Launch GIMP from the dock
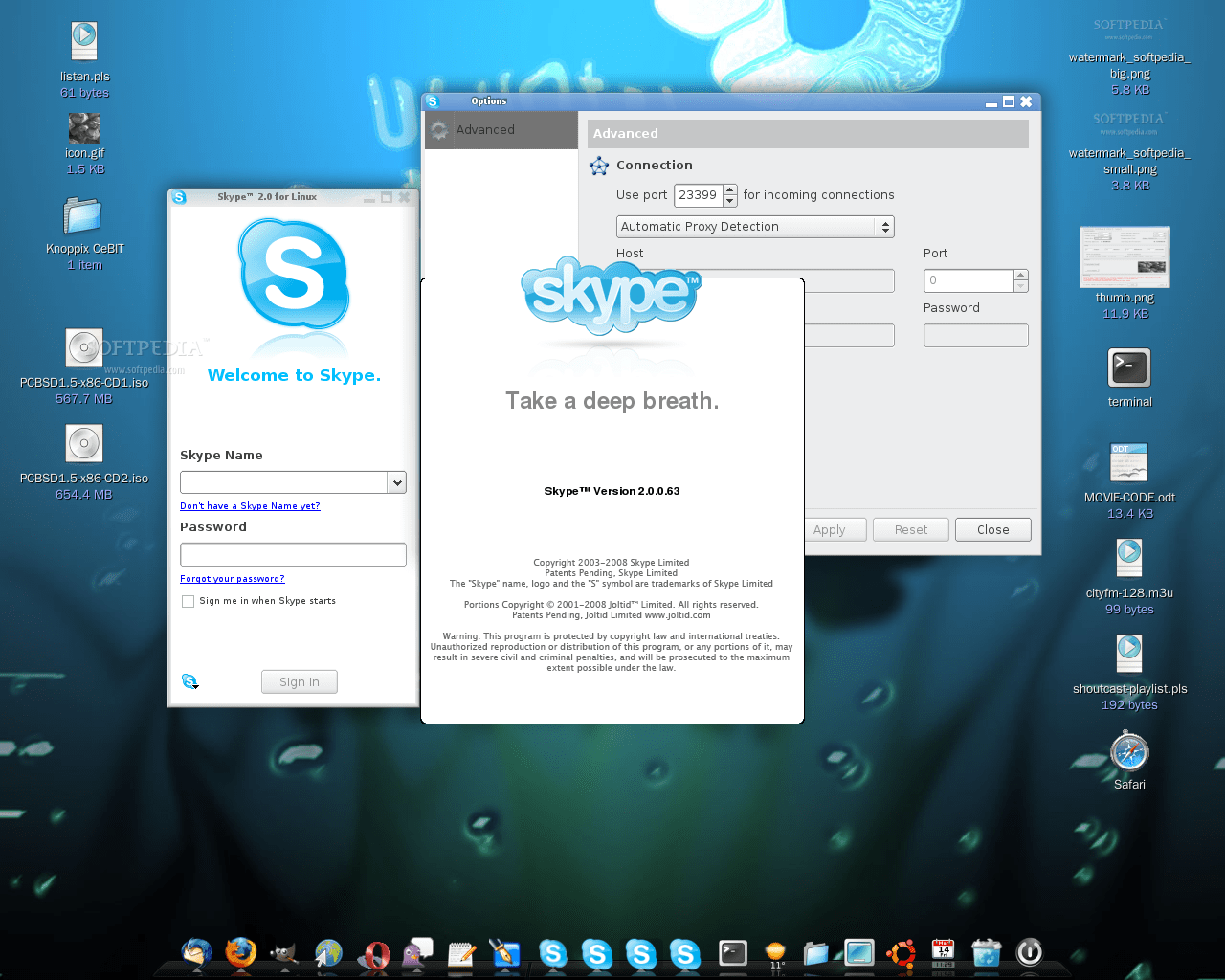Screen dimensions: 1225x980 [284, 953]
